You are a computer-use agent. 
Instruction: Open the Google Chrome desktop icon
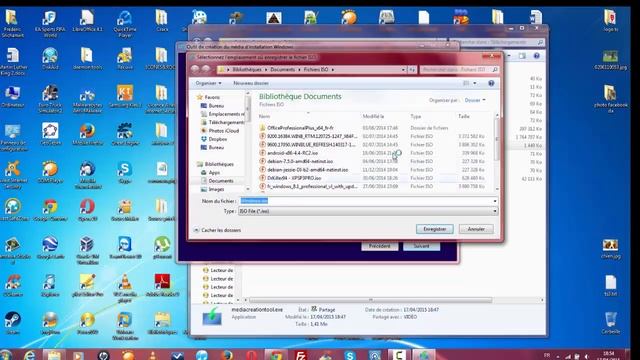pyautogui.click(x=50, y=210)
